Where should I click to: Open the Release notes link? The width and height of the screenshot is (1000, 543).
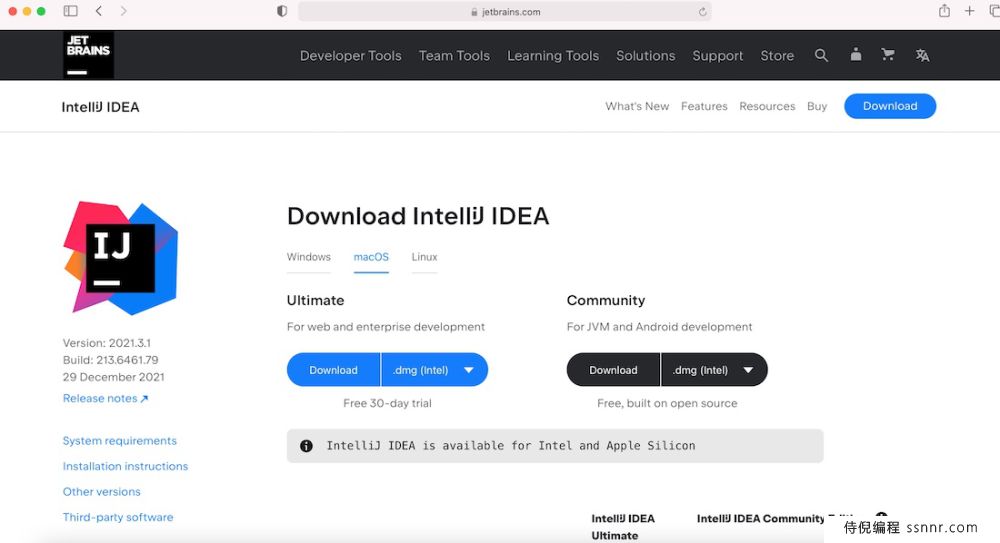coord(100,398)
